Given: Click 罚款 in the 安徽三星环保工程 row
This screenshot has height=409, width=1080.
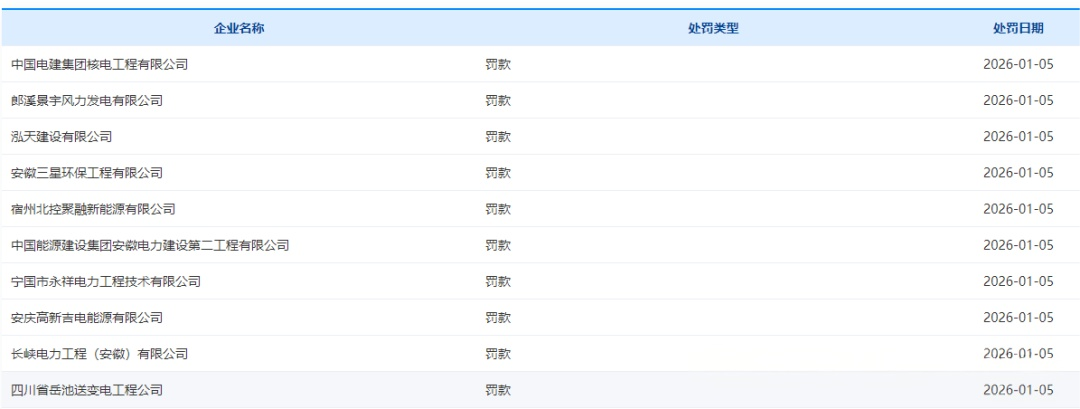Looking at the screenshot, I should [x=498, y=173].
